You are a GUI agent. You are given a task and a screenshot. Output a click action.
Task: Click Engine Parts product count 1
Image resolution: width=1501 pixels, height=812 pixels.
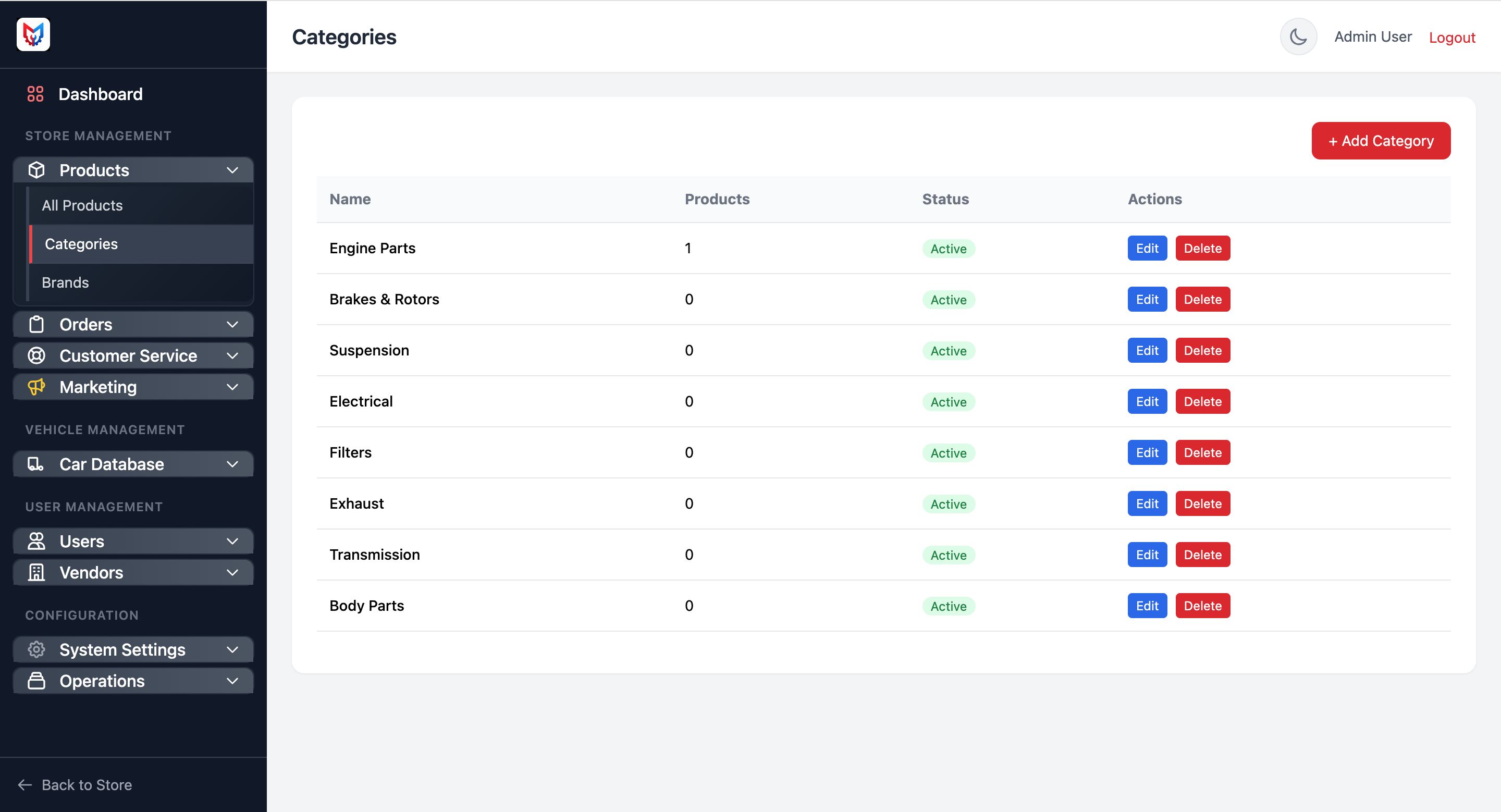688,248
